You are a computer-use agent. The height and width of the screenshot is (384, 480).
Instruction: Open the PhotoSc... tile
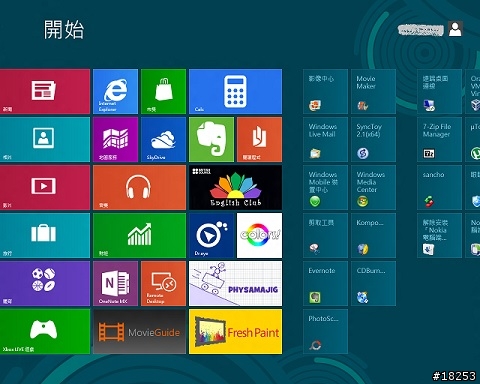(x=325, y=331)
